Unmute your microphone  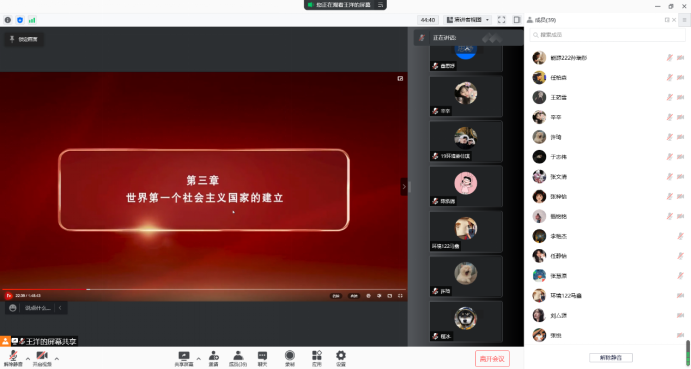[x=13, y=358]
